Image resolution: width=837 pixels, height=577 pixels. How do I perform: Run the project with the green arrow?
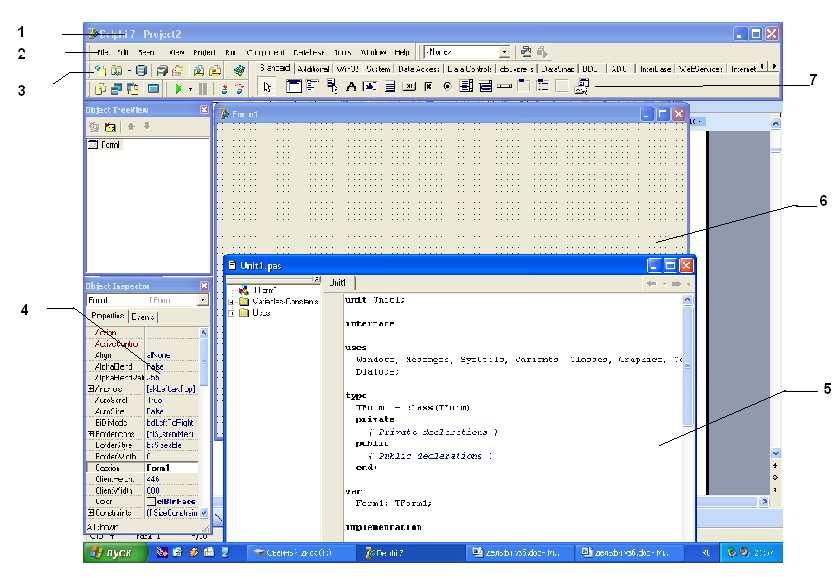click(x=179, y=89)
